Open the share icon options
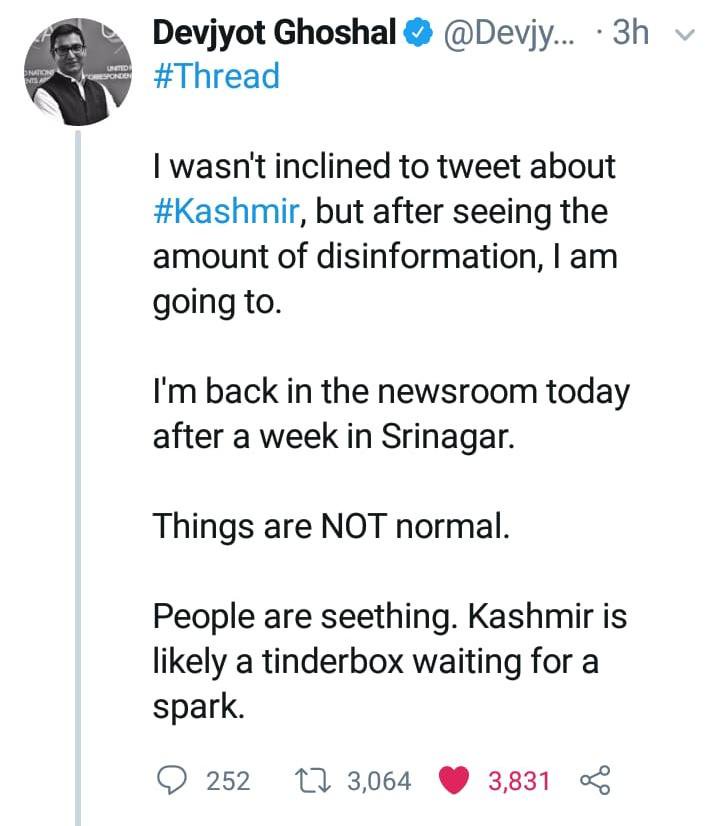The width and height of the screenshot is (720, 826). pyautogui.click(x=595, y=780)
